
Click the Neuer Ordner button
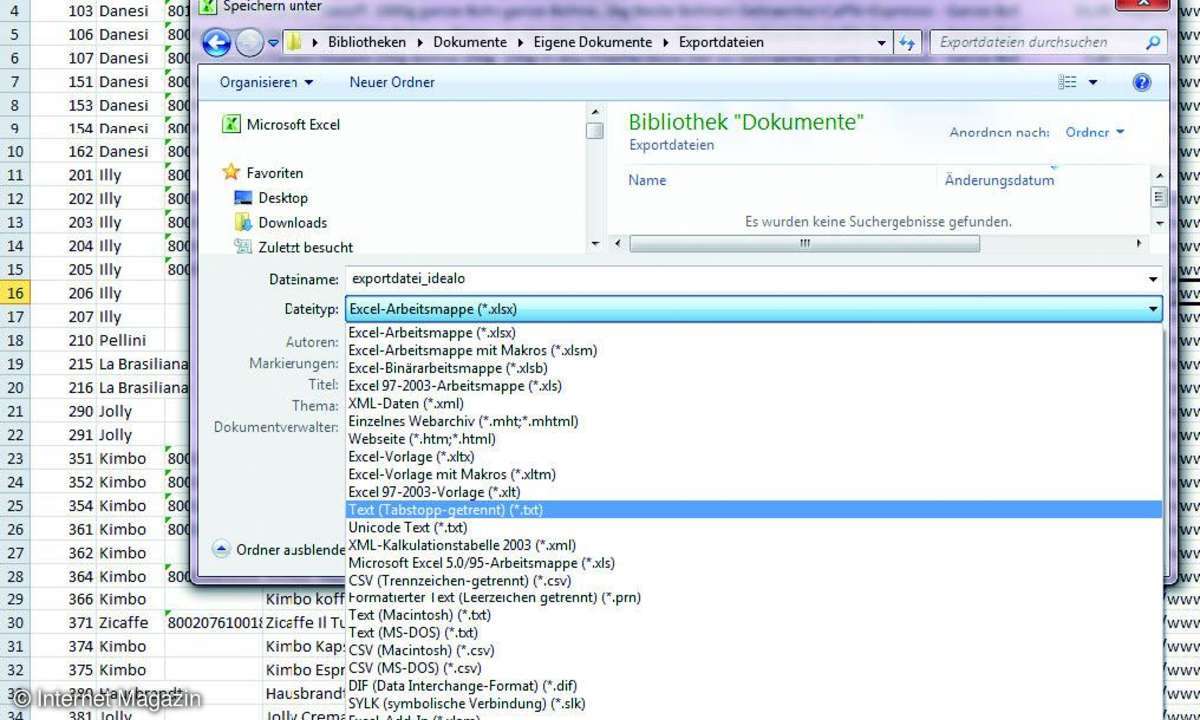[x=392, y=82]
